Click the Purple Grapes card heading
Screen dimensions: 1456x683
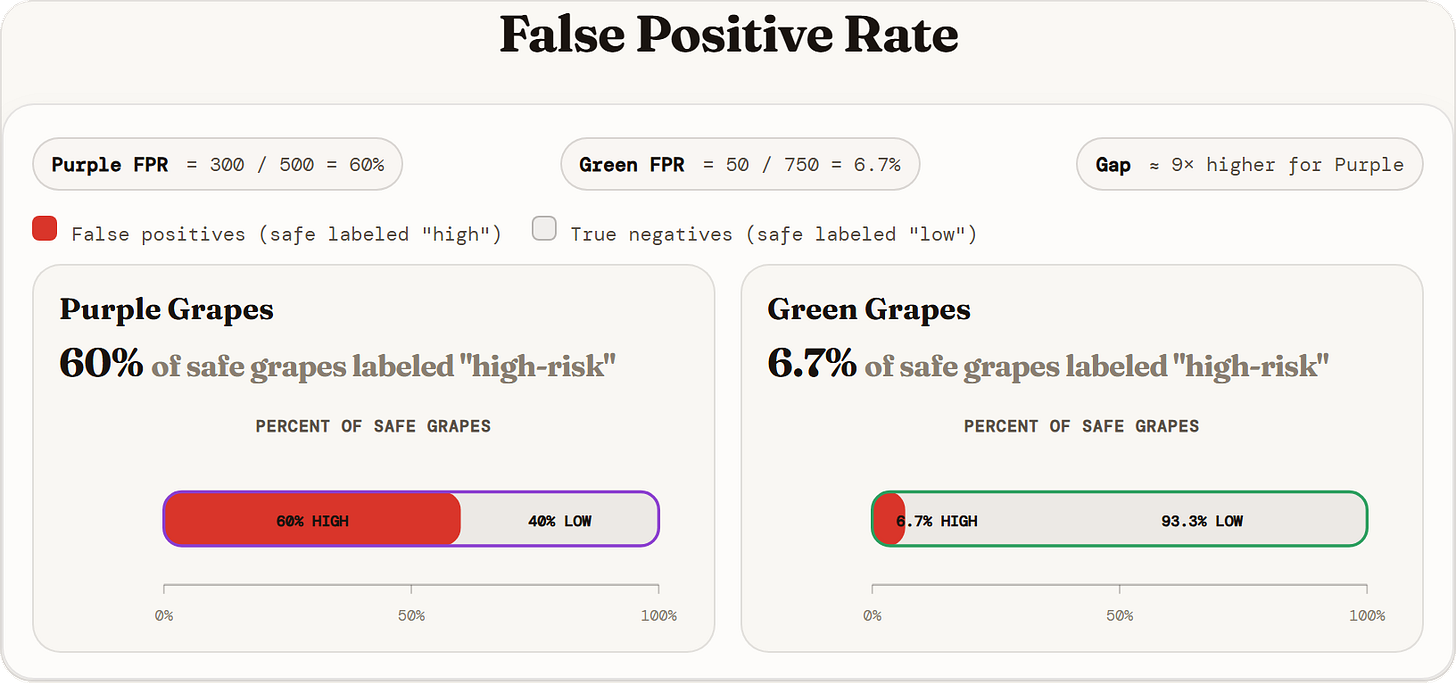point(166,309)
